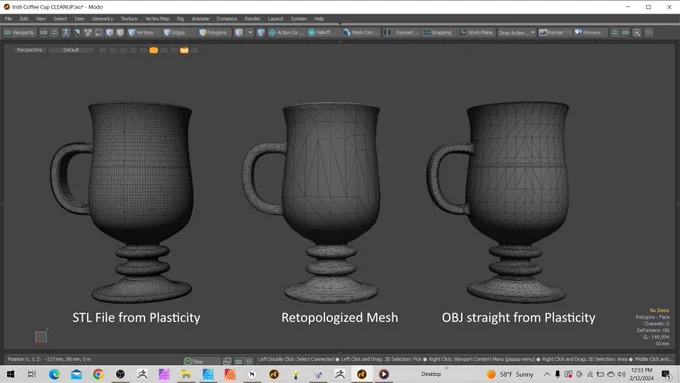The height and width of the screenshot is (383, 680).
Task: Select Vertices selection mode
Action: coord(143,33)
